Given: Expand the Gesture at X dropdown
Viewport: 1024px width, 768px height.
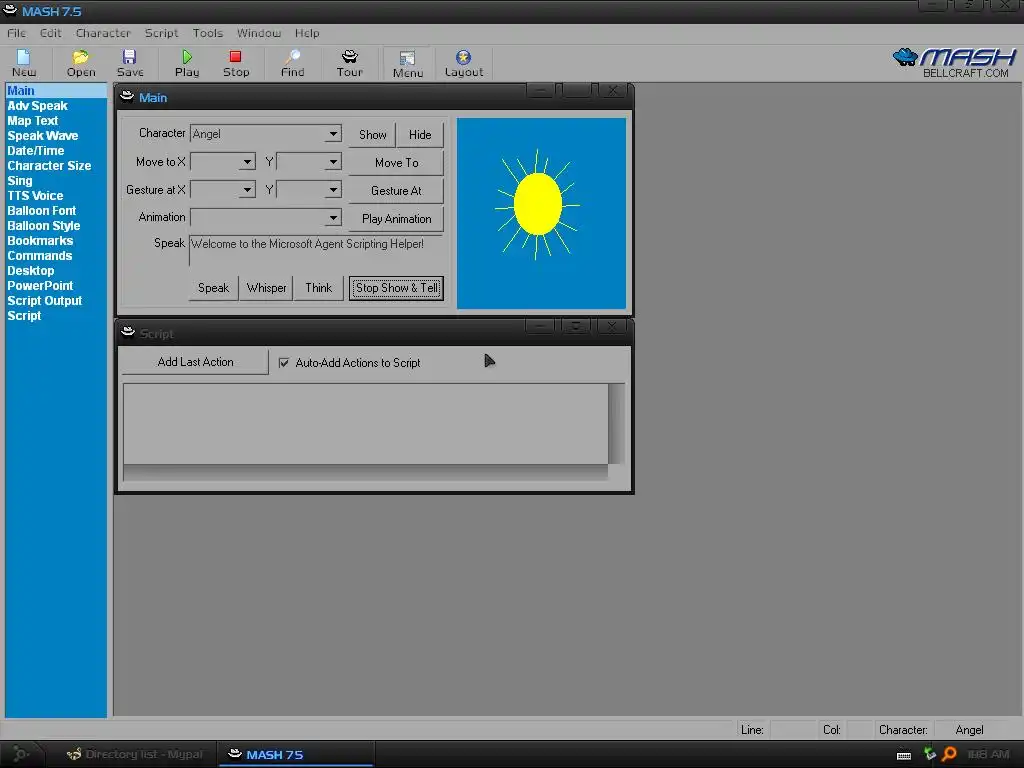Looking at the screenshot, I should point(247,190).
